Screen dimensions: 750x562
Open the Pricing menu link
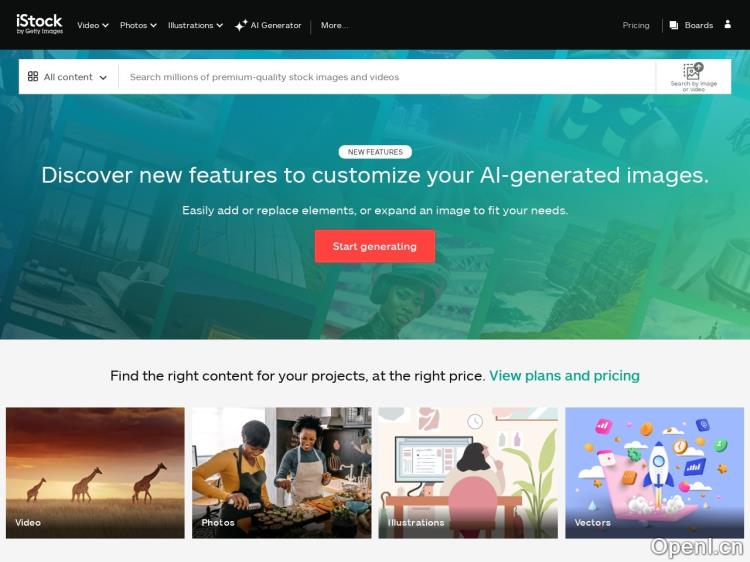tap(636, 25)
